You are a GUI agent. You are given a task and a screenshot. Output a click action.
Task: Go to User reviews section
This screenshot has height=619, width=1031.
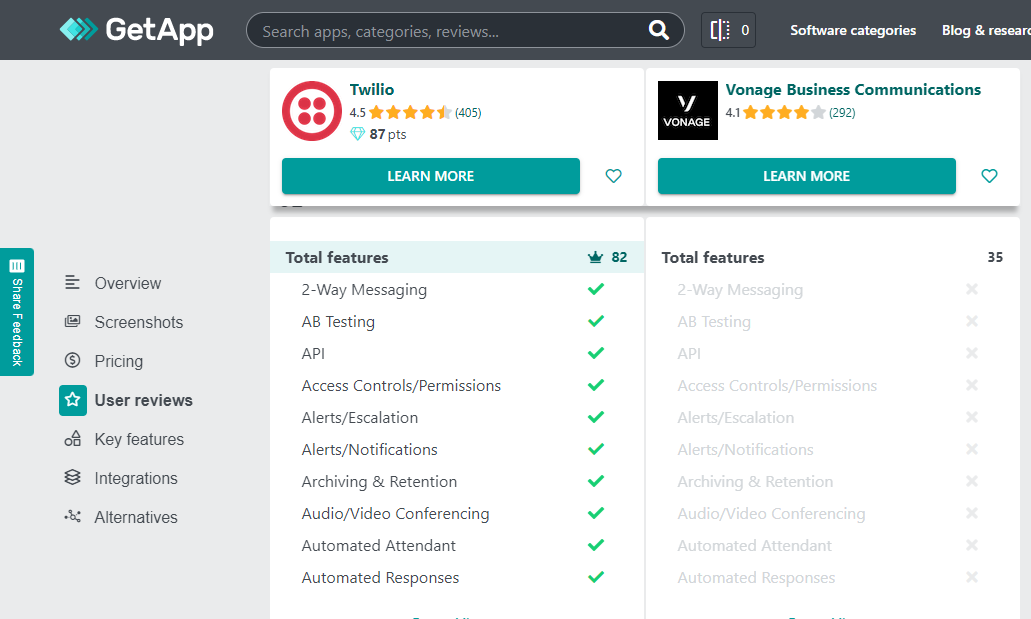coord(143,400)
